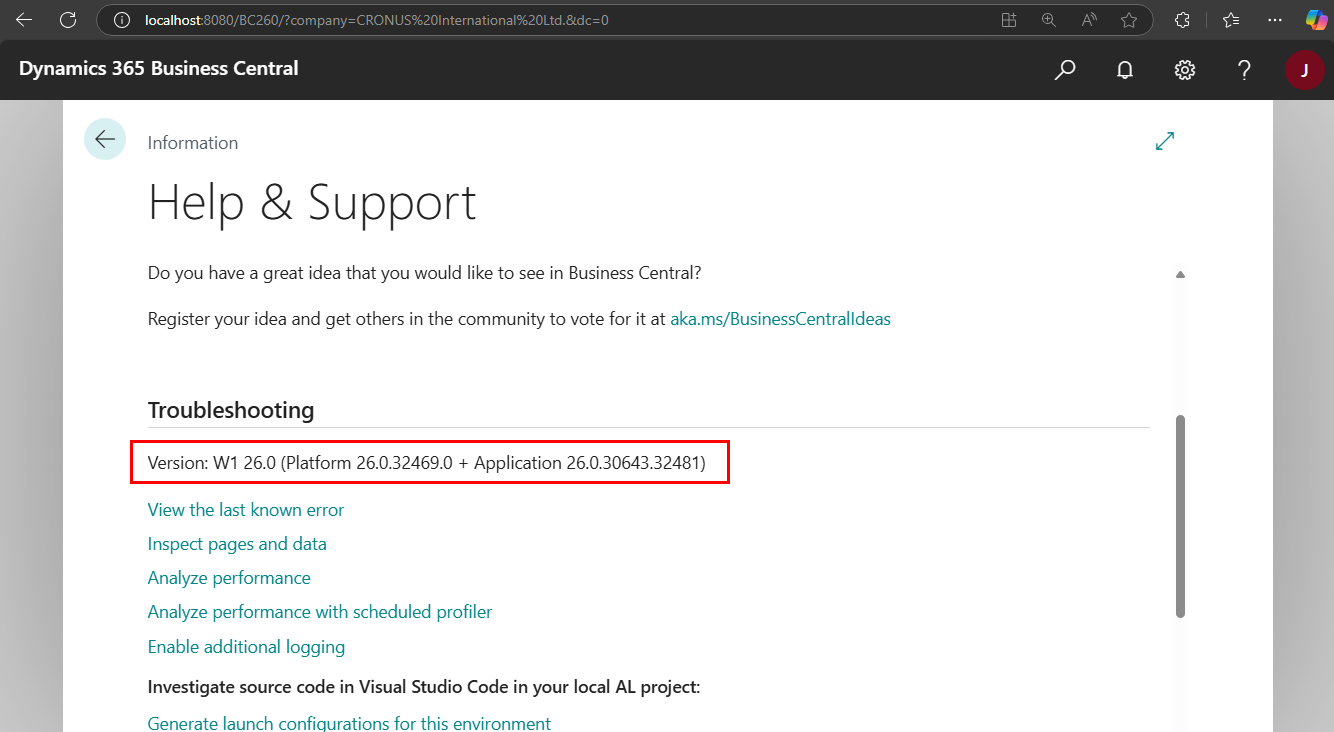Open browser favorites star
The width and height of the screenshot is (1334, 732).
click(x=1130, y=19)
